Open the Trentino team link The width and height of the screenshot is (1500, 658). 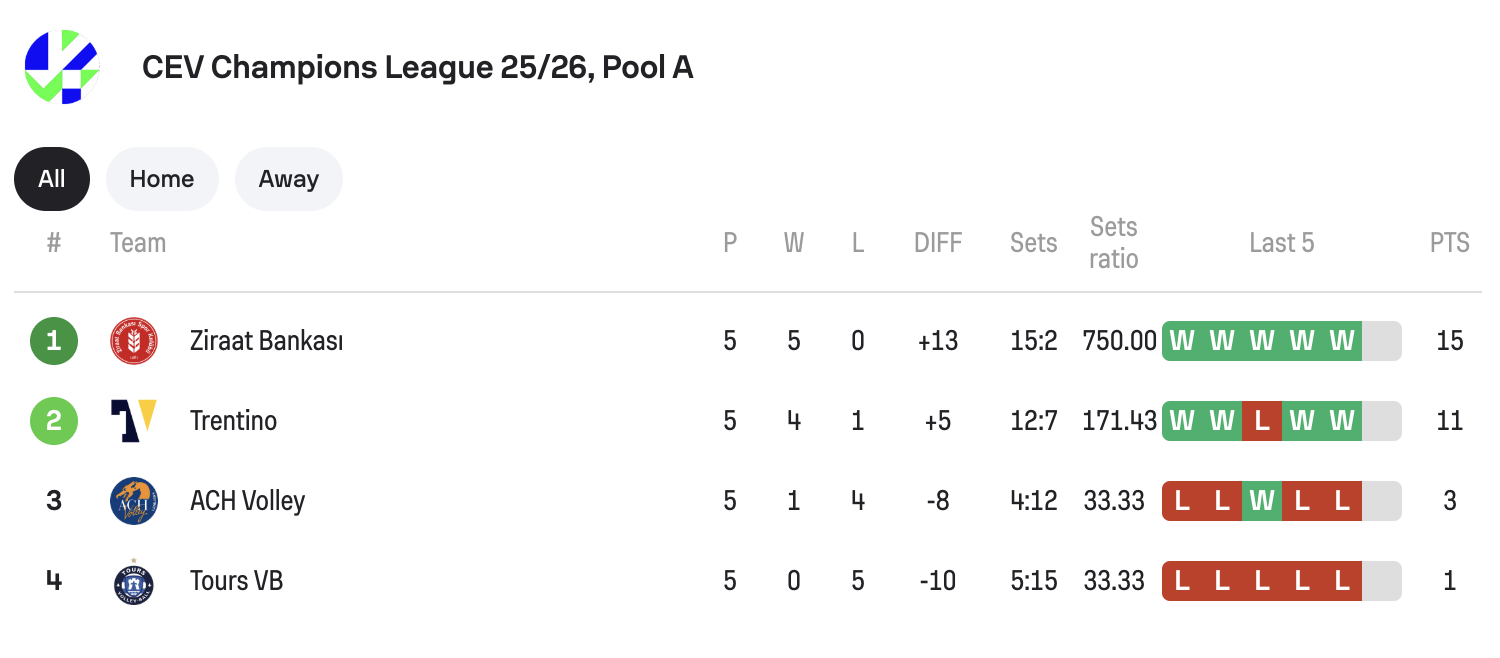(234, 421)
